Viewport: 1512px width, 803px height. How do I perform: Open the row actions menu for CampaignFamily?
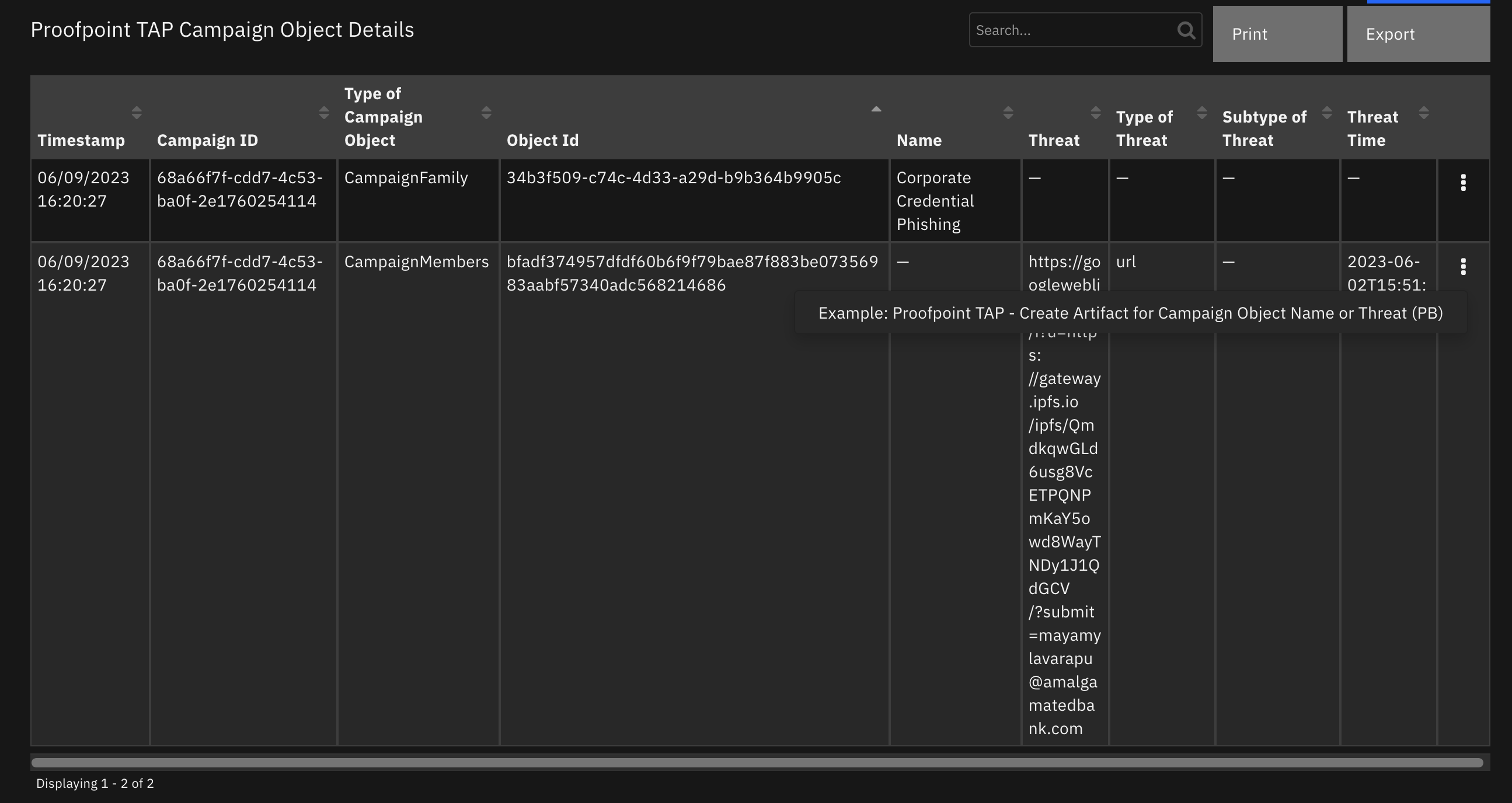point(1463,183)
